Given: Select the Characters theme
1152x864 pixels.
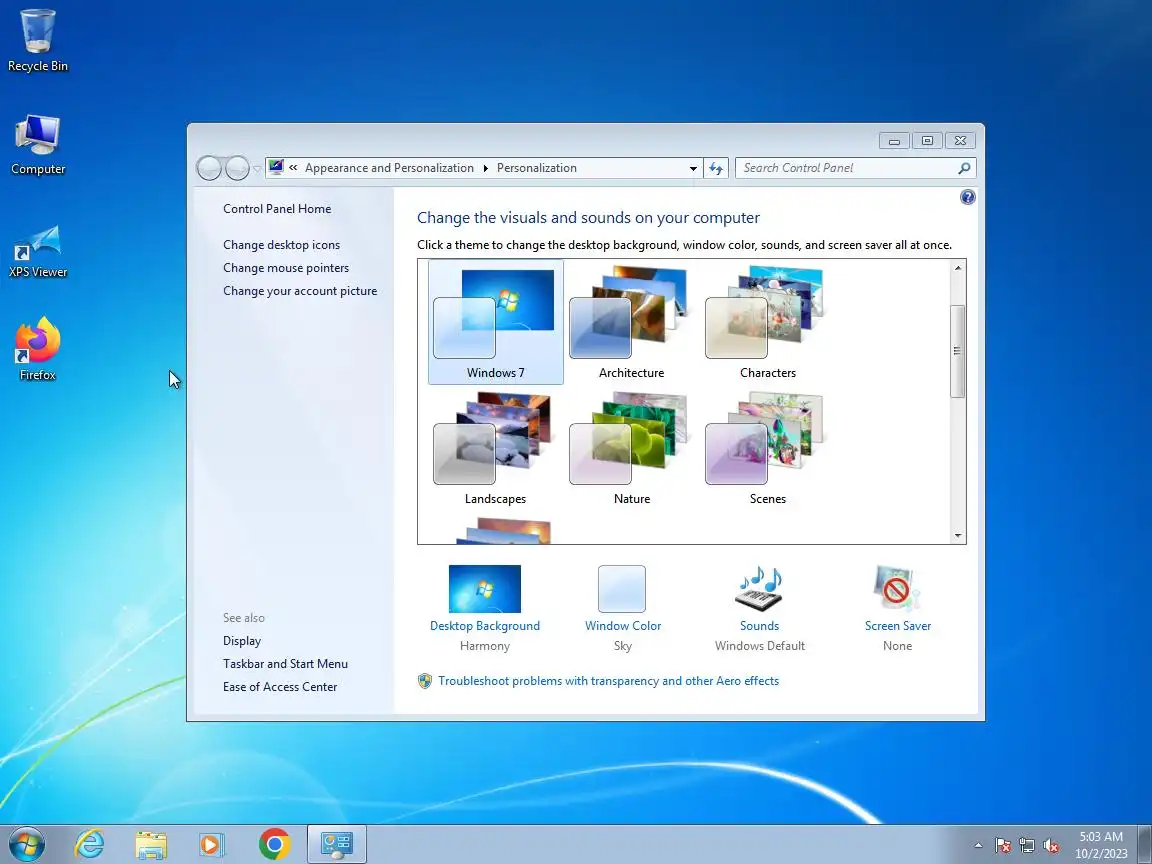Looking at the screenshot, I should coord(767,322).
